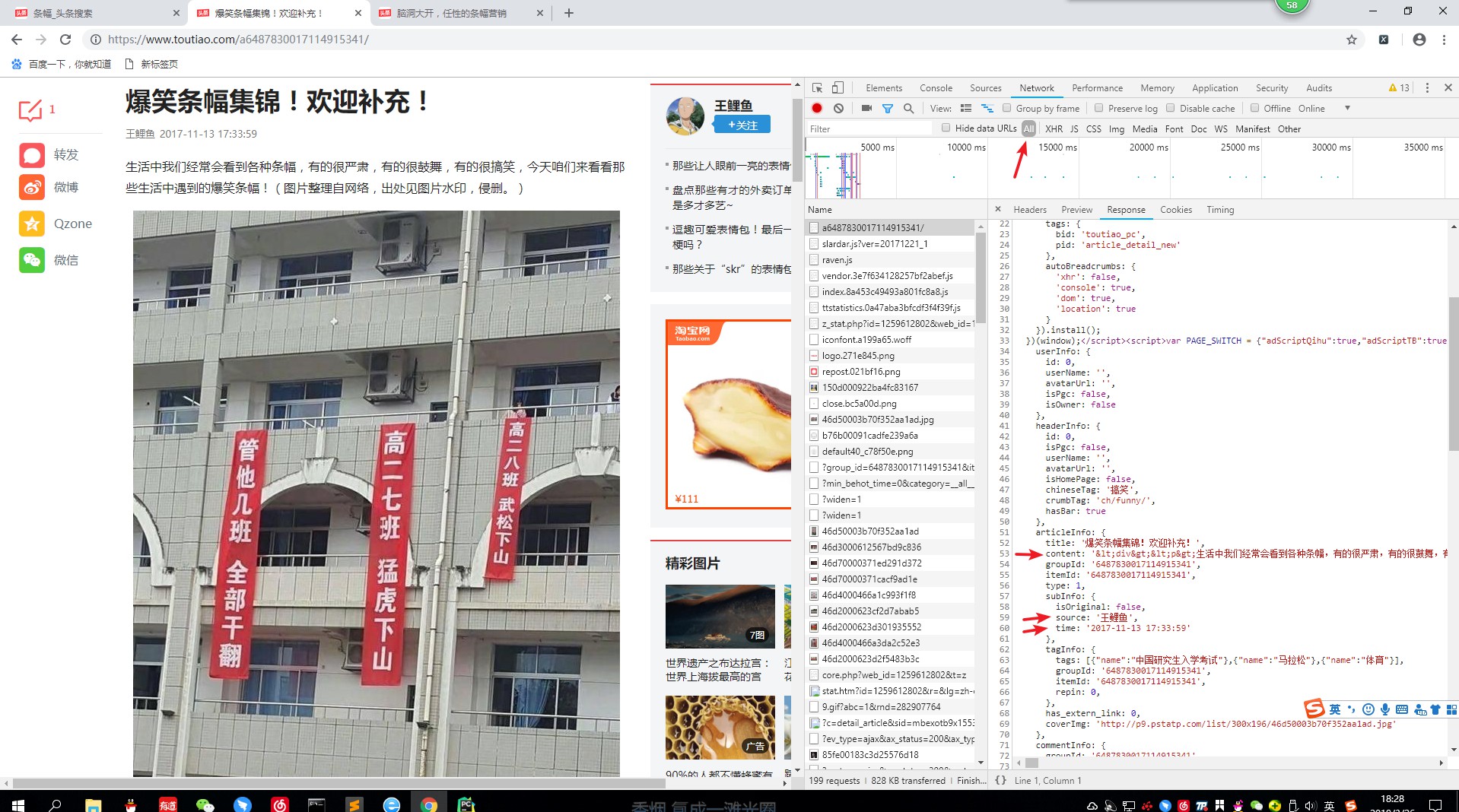Select the All request type filter
The width and height of the screenshot is (1459, 812).
tap(1028, 129)
